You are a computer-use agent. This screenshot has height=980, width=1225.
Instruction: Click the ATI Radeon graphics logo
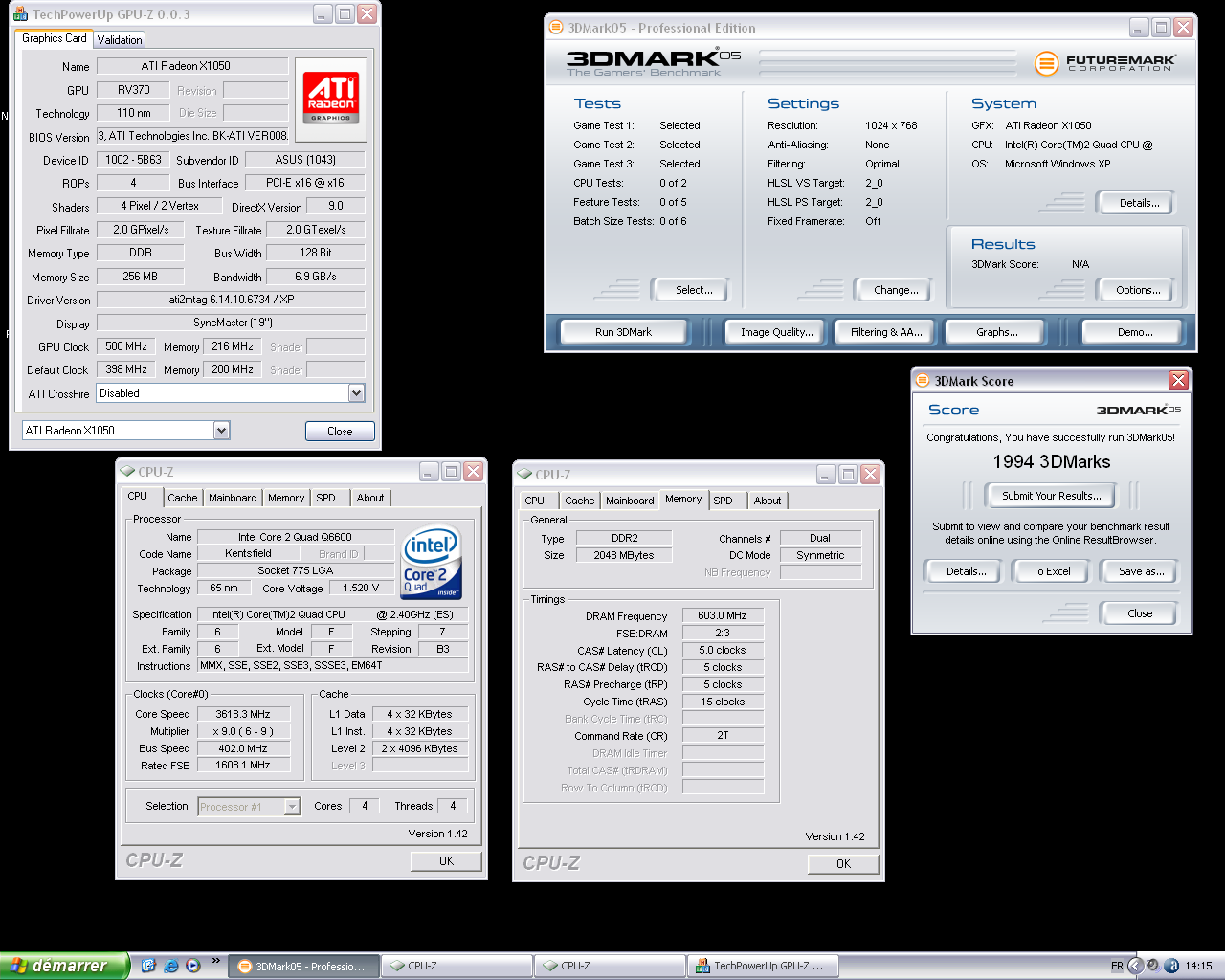point(330,99)
